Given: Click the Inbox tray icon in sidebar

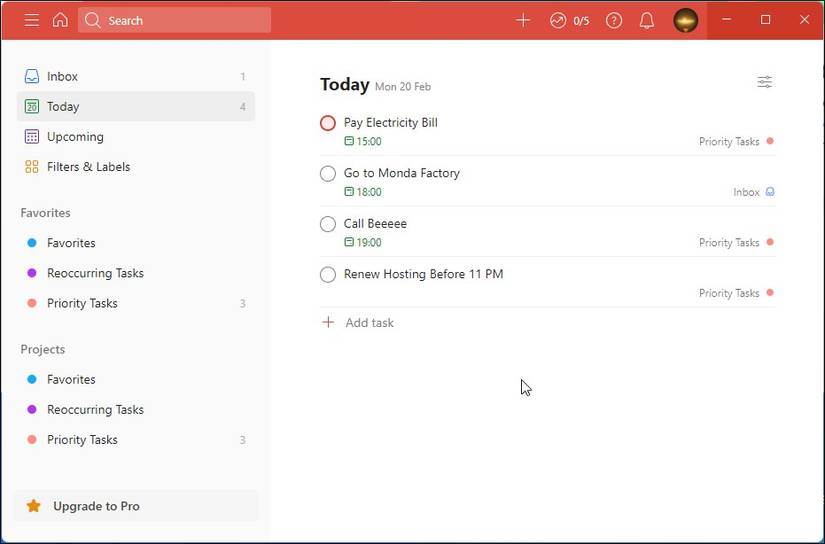Looking at the screenshot, I should tap(32, 76).
